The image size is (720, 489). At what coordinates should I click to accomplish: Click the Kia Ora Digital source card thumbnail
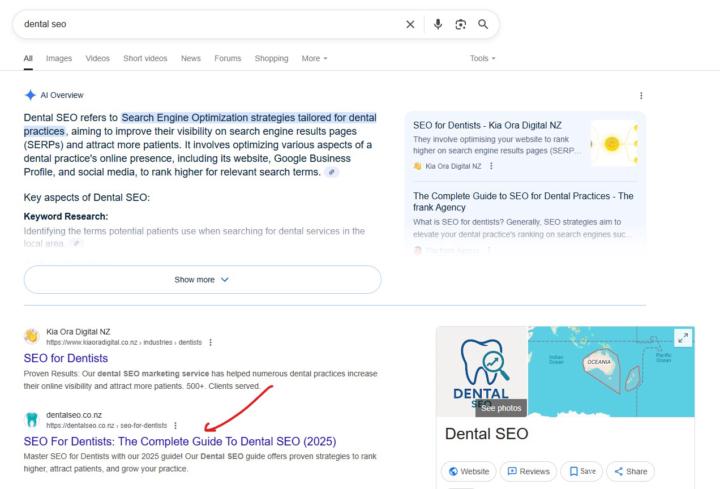coord(613,143)
